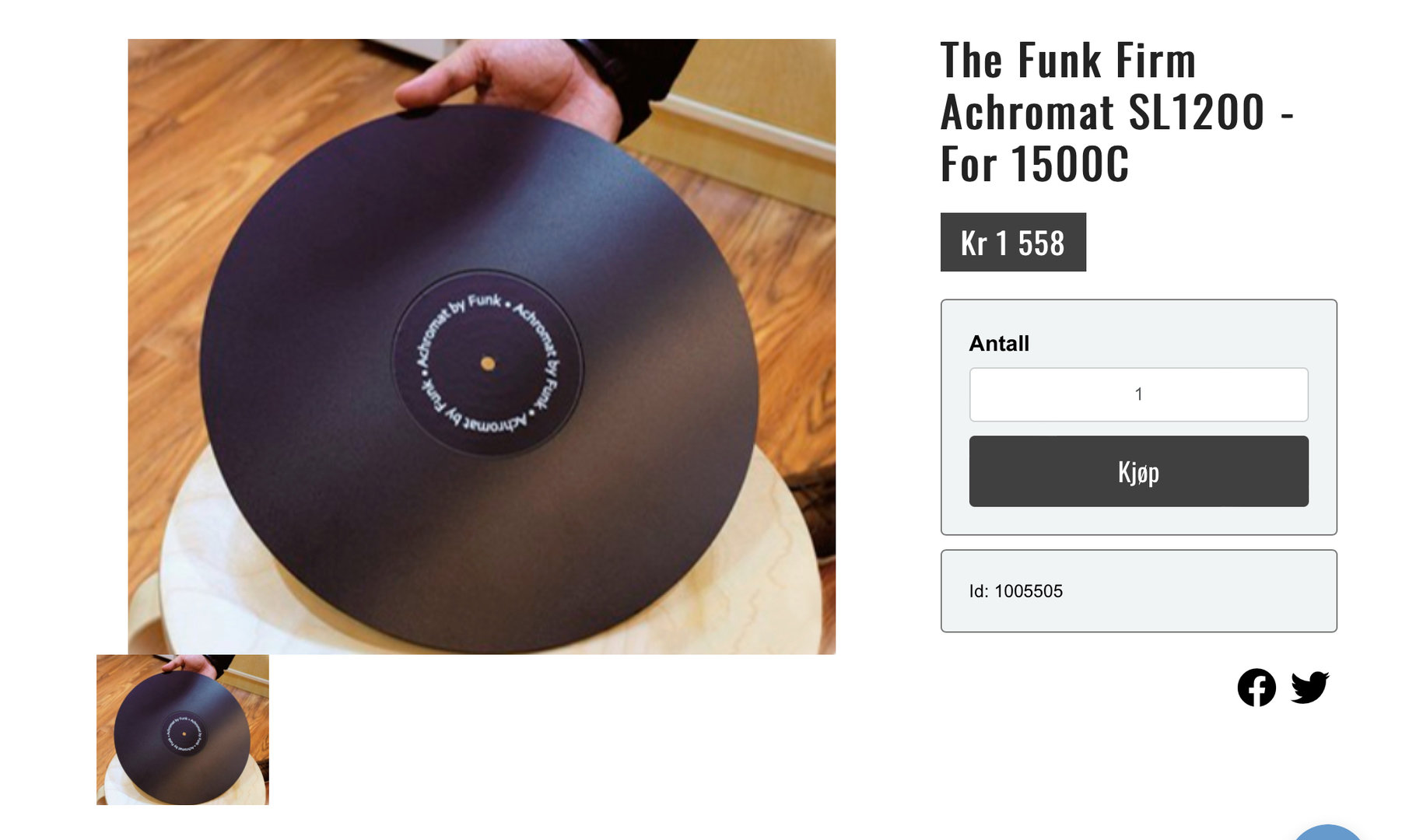1402x840 pixels.
Task: Share the product on Twitter
Action: pyautogui.click(x=1310, y=688)
